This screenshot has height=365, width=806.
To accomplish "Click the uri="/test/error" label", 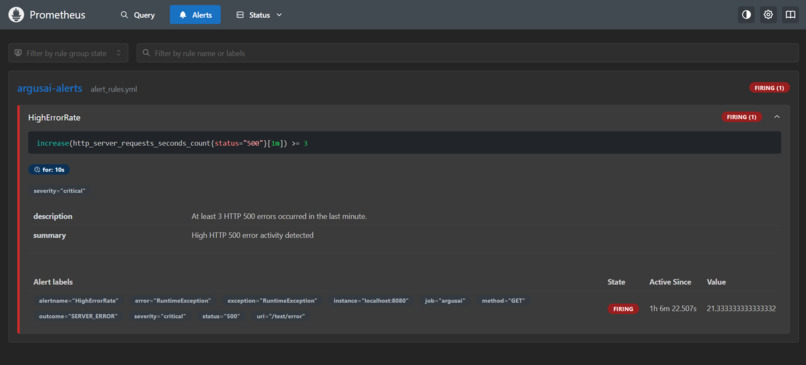I will click(x=281, y=316).
